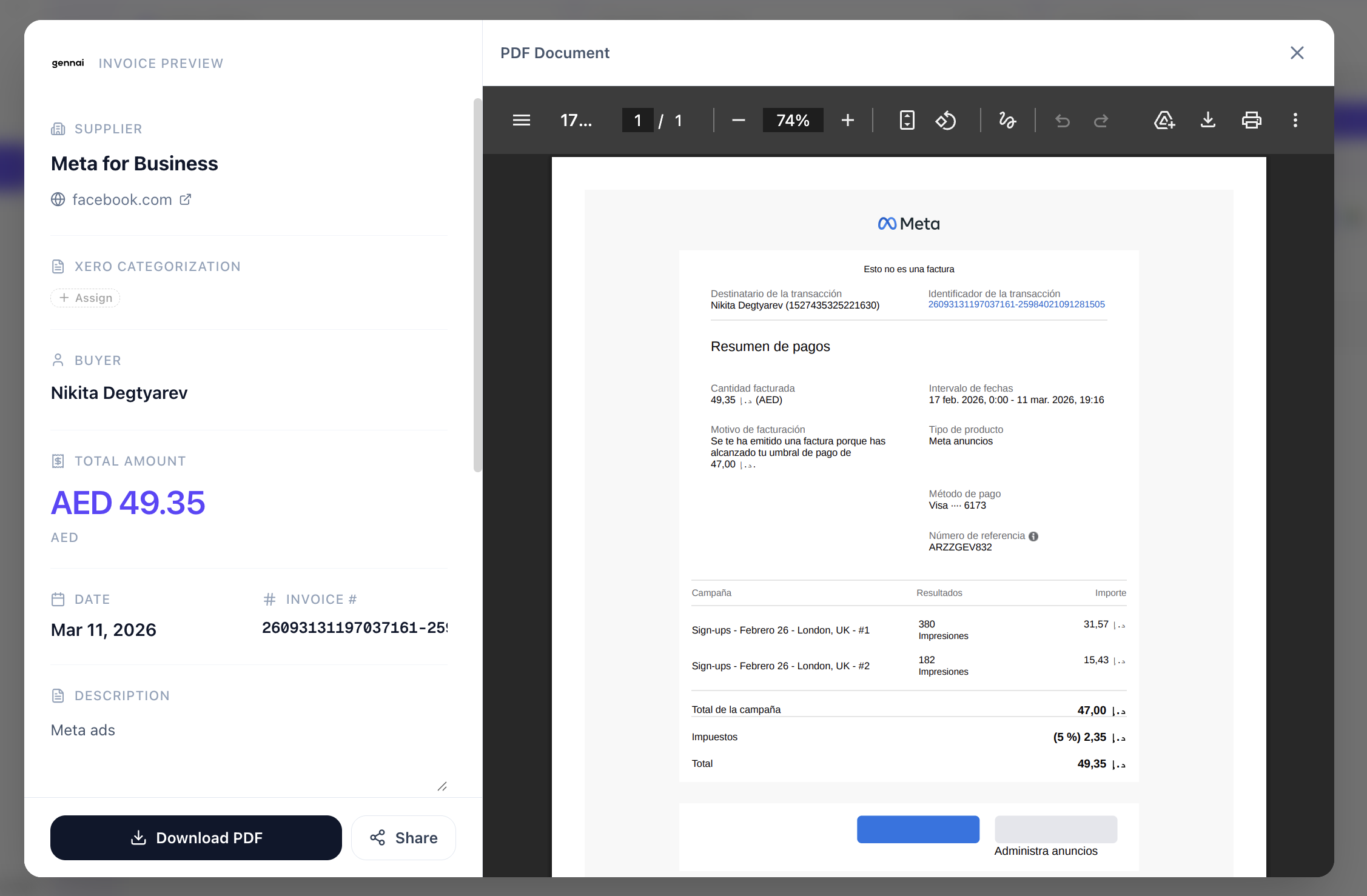
Task: Click Sign-ups Febrero 26 London #2 row
Action: pos(909,666)
